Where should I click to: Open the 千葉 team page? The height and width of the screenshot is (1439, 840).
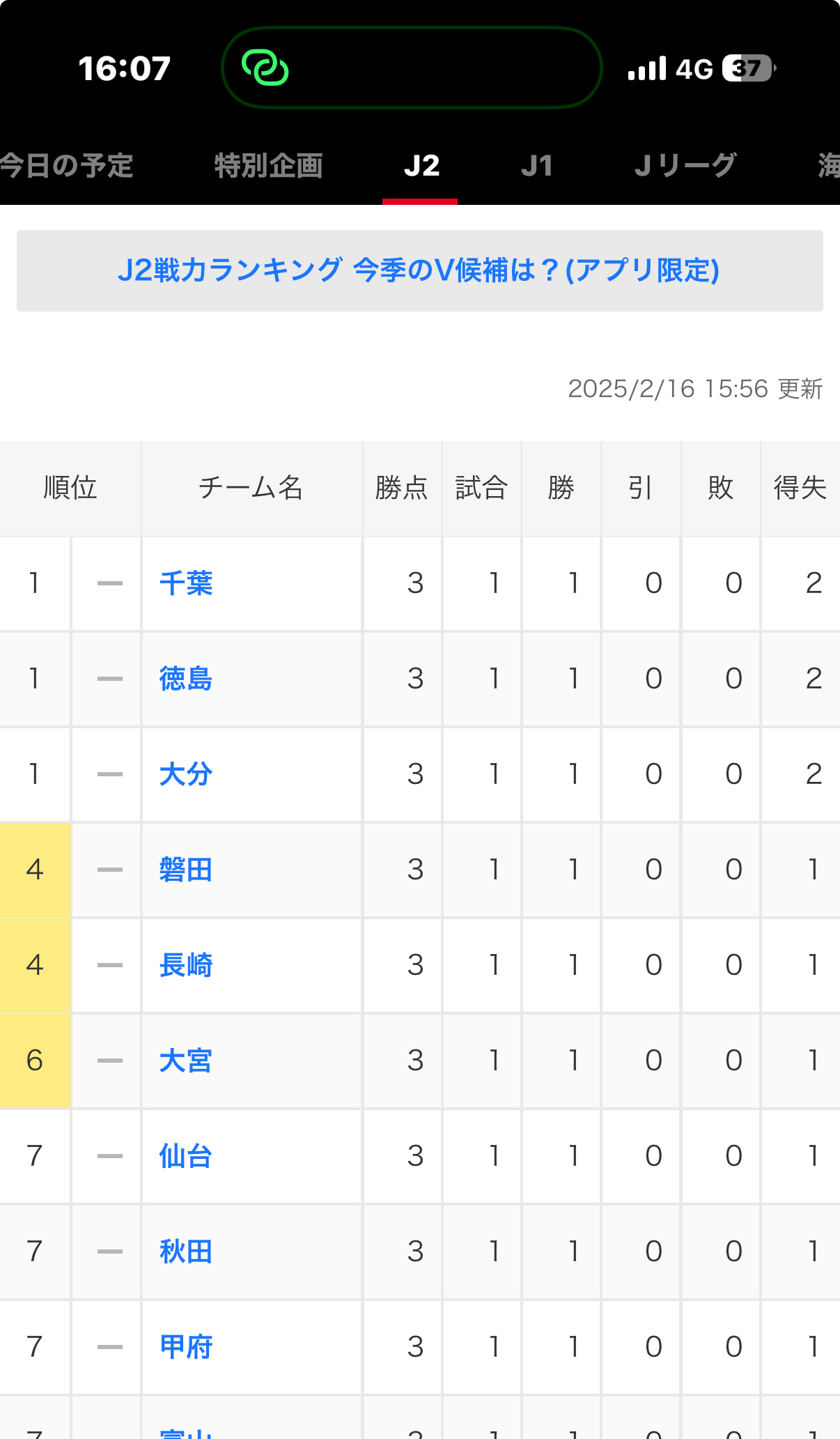pyautogui.click(x=186, y=583)
